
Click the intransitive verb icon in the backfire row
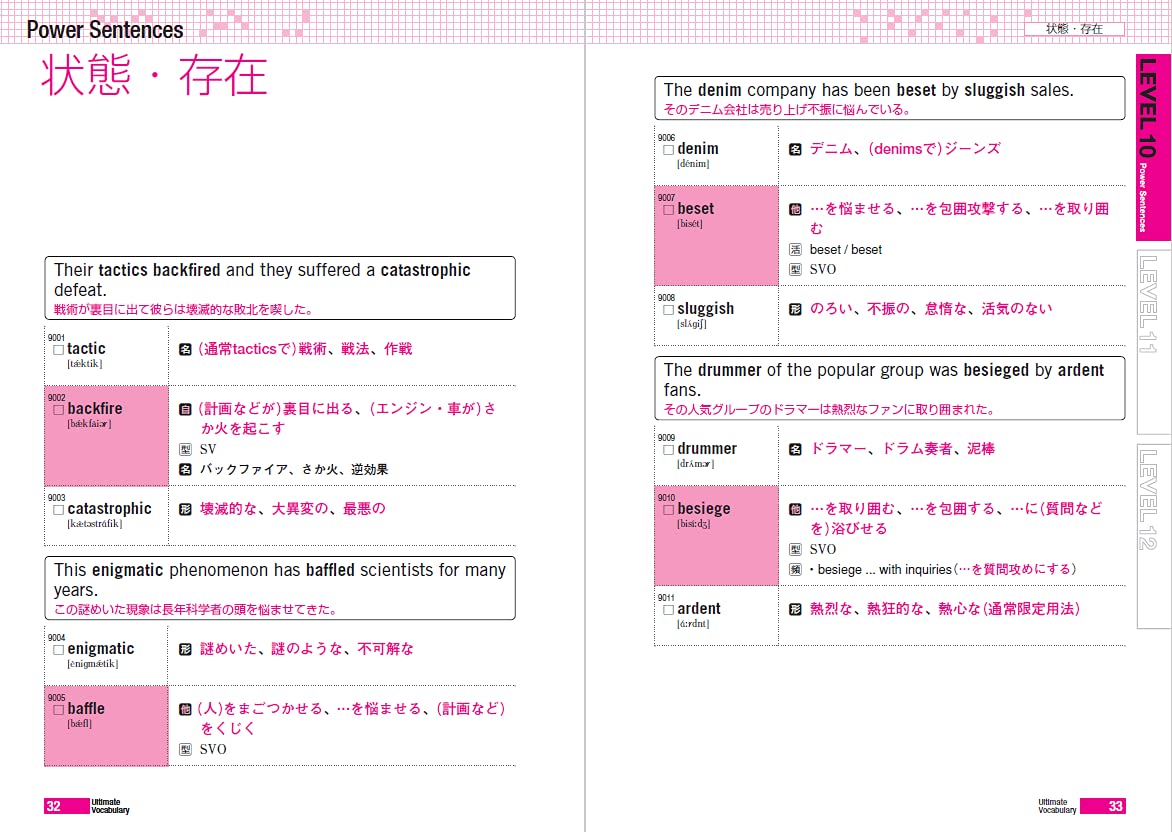[x=185, y=409]
